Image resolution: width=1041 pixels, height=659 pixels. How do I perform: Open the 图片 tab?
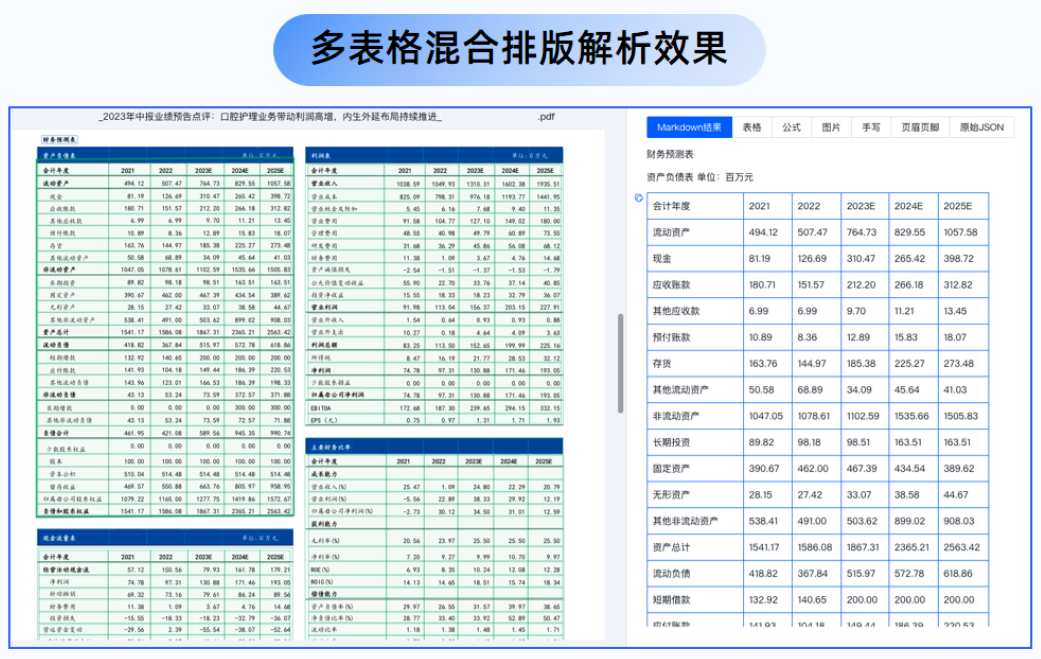click(x=831, y=127)
